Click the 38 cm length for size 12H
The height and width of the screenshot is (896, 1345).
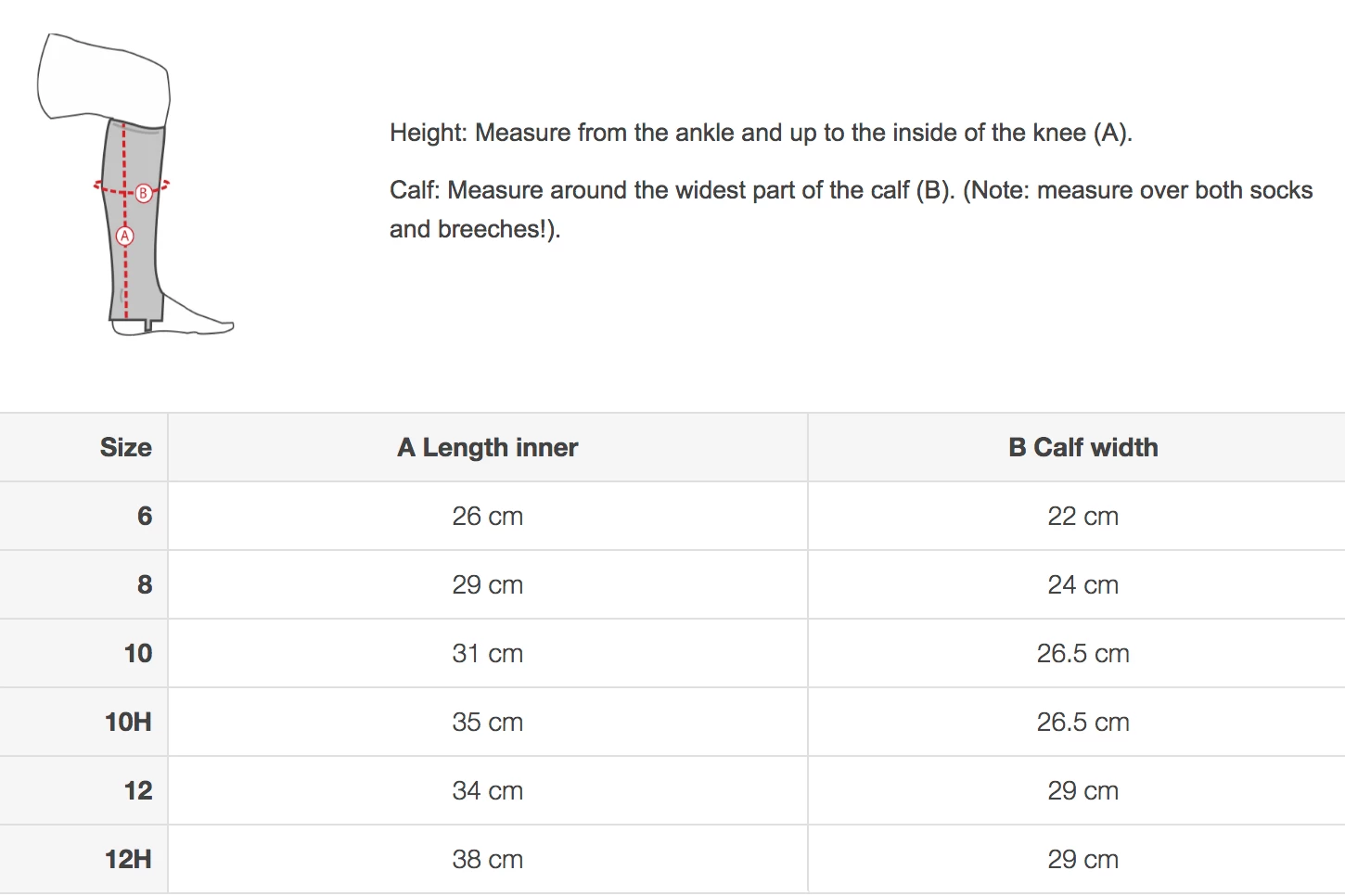coord(487,859)
